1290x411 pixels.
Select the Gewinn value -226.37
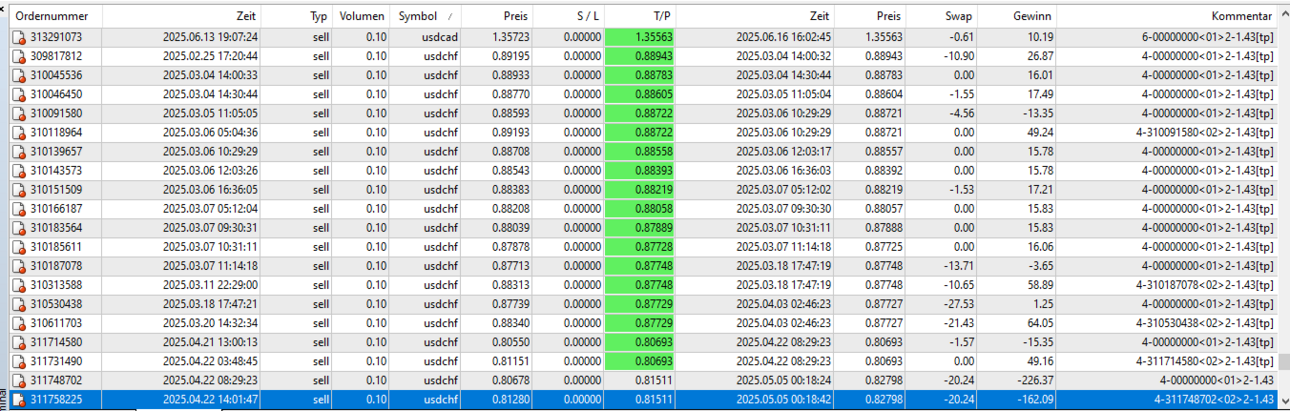click(1034, 381)
